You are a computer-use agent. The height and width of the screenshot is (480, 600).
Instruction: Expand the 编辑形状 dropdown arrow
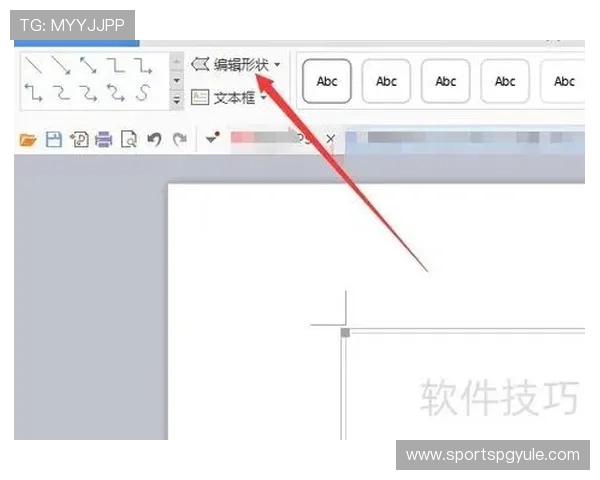[277, 64]
